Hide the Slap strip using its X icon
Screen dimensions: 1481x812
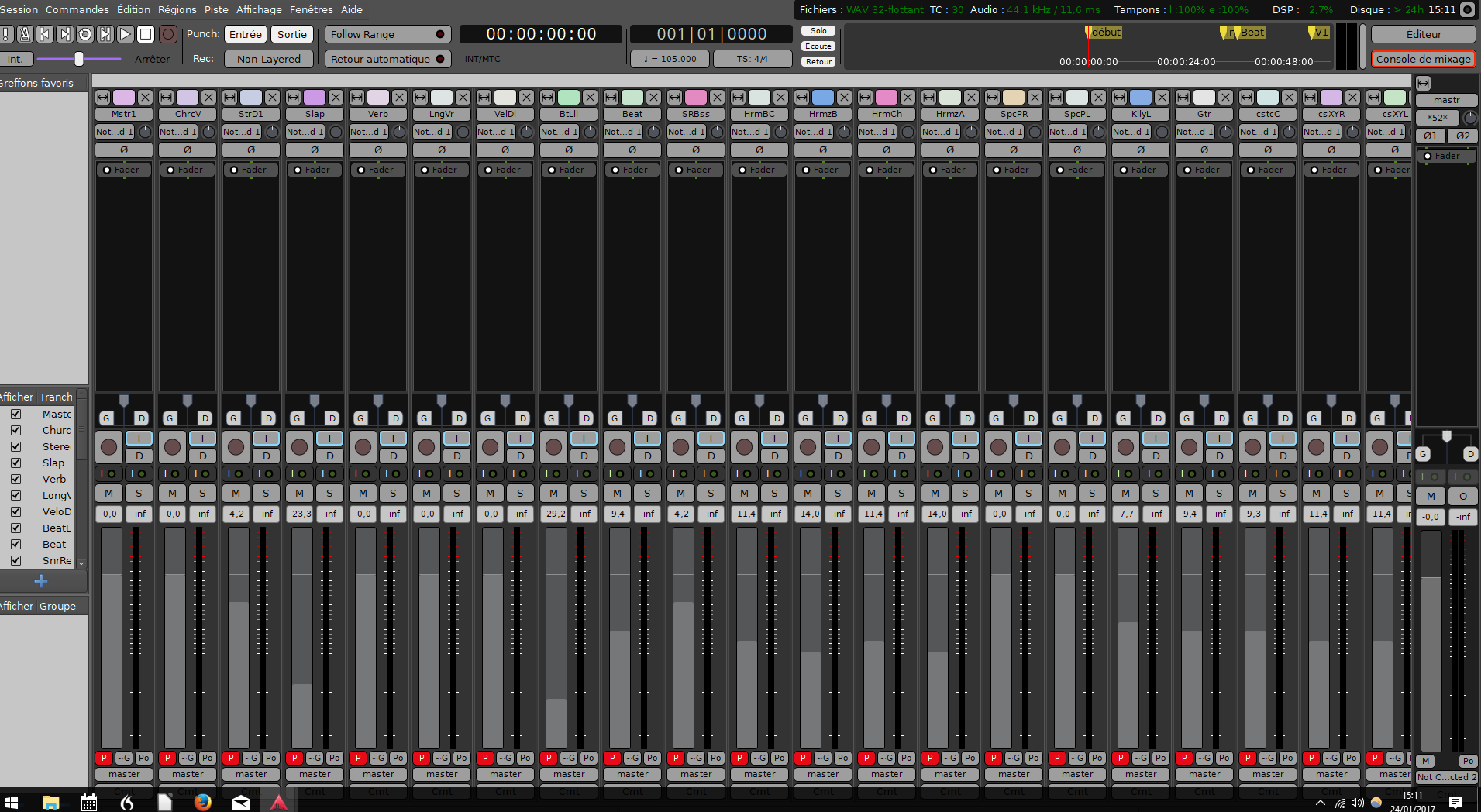[336, 97]
